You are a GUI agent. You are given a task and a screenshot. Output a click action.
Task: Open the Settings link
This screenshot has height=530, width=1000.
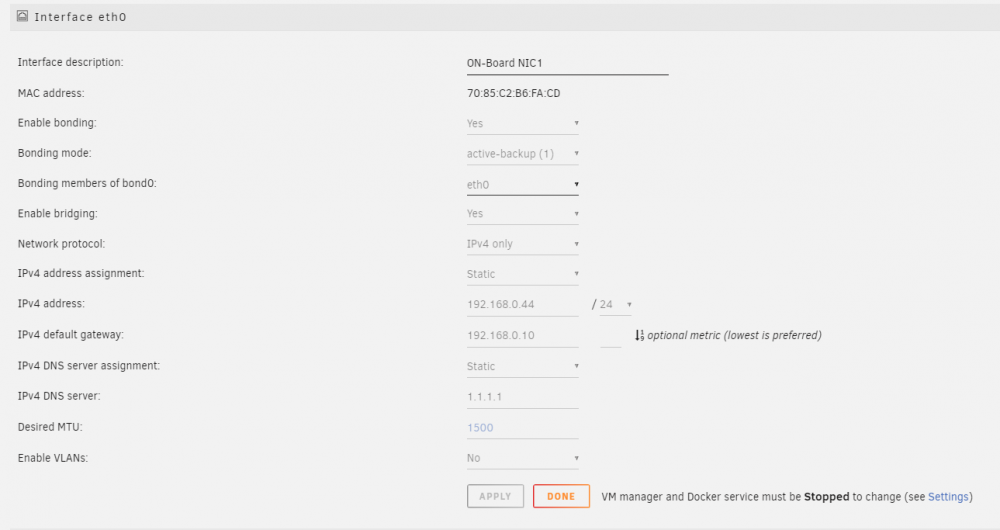948,497
